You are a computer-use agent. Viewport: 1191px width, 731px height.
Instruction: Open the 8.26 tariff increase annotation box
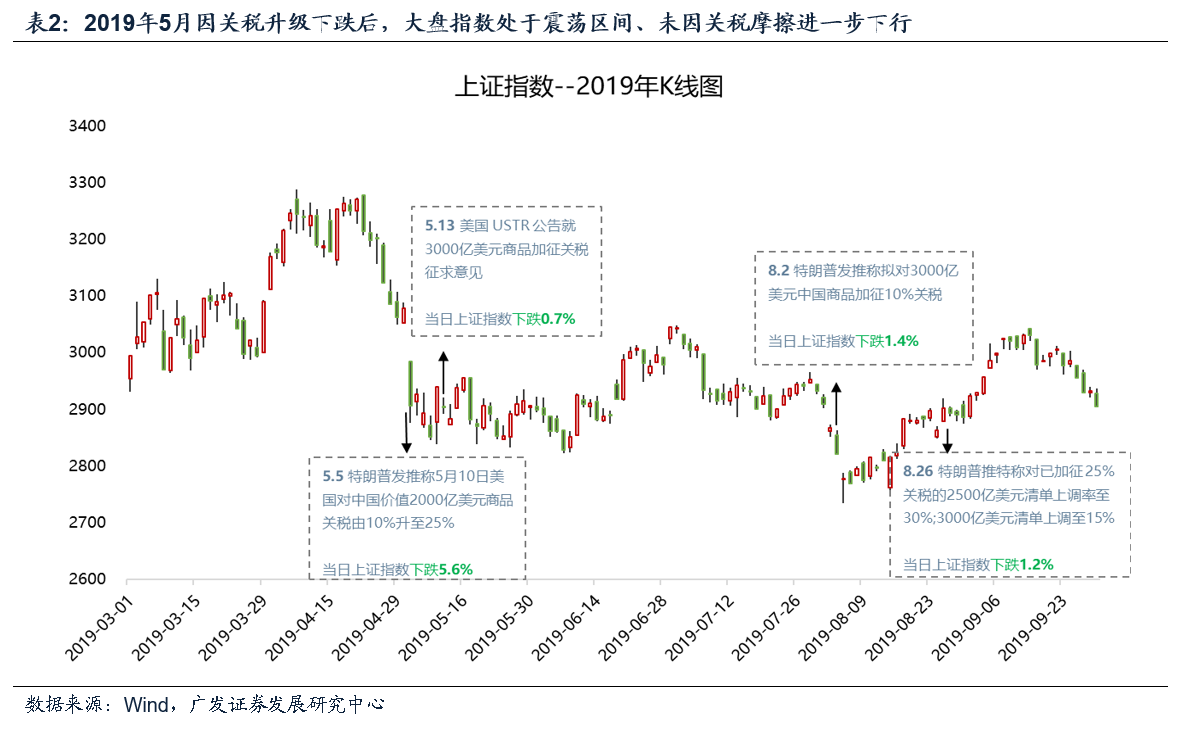point(1008,515)
